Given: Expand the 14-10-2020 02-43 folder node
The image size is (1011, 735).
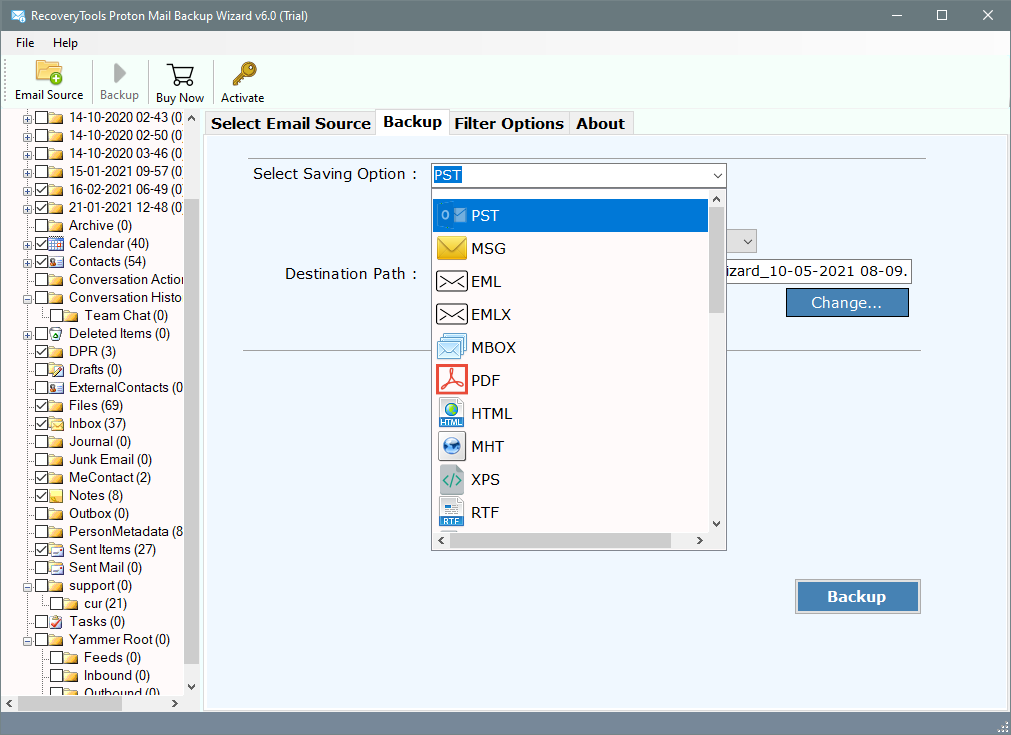Looking at the screenshot, I should 27,119.
